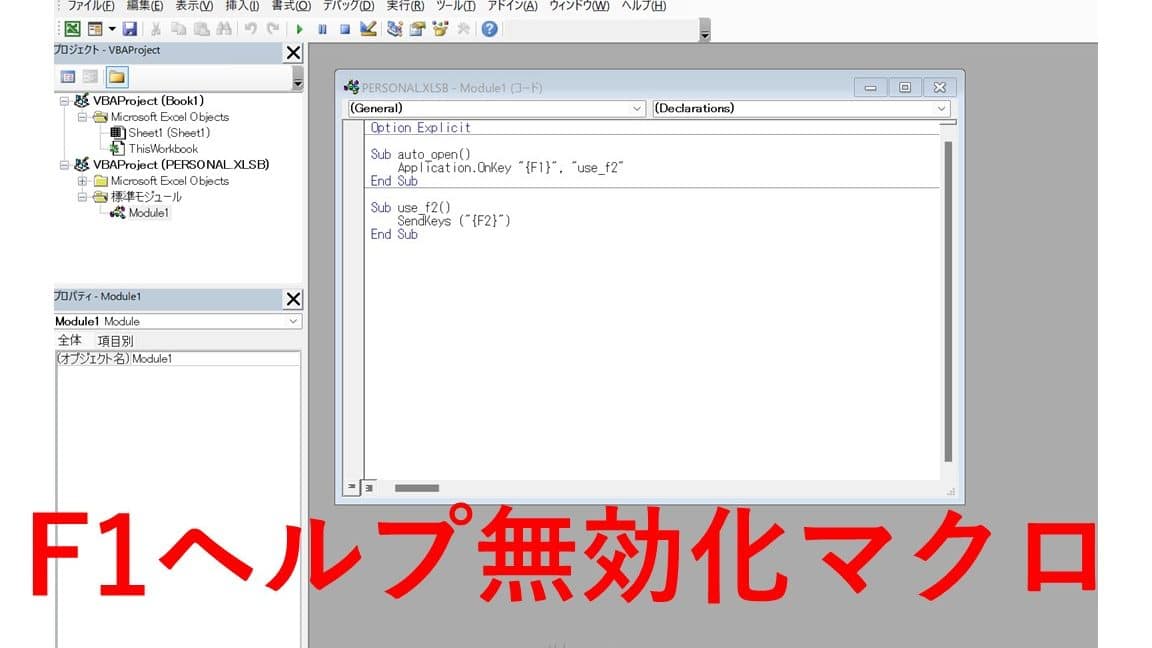This screenshot has width=1152, height=648.
Task: Click the horizontal scrollbar thumb in the code window
Action: pyautogui.click(x=417, y=488)
